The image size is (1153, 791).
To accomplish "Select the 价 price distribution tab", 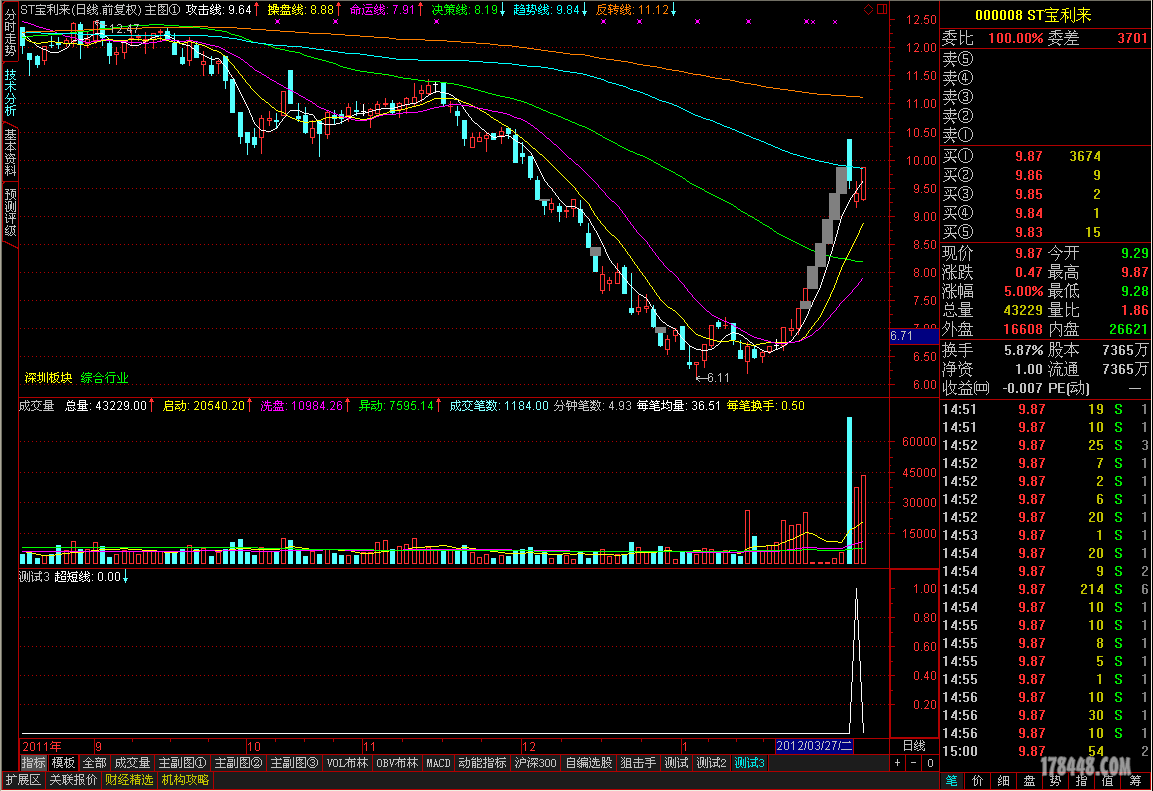I will [977, 780].
